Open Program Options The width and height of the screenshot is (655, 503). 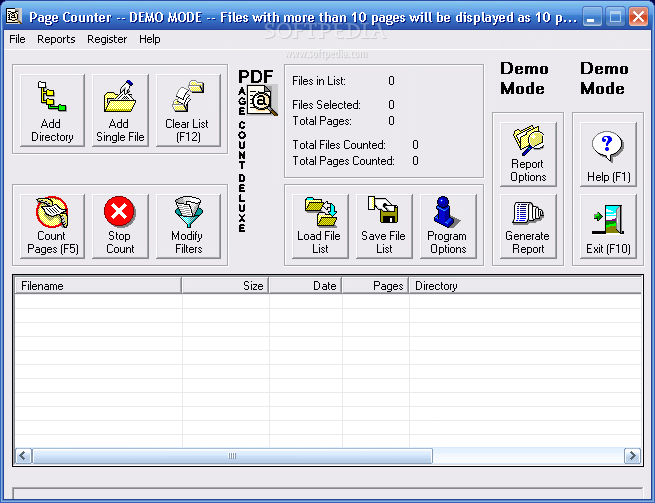[x=448, y=226]
